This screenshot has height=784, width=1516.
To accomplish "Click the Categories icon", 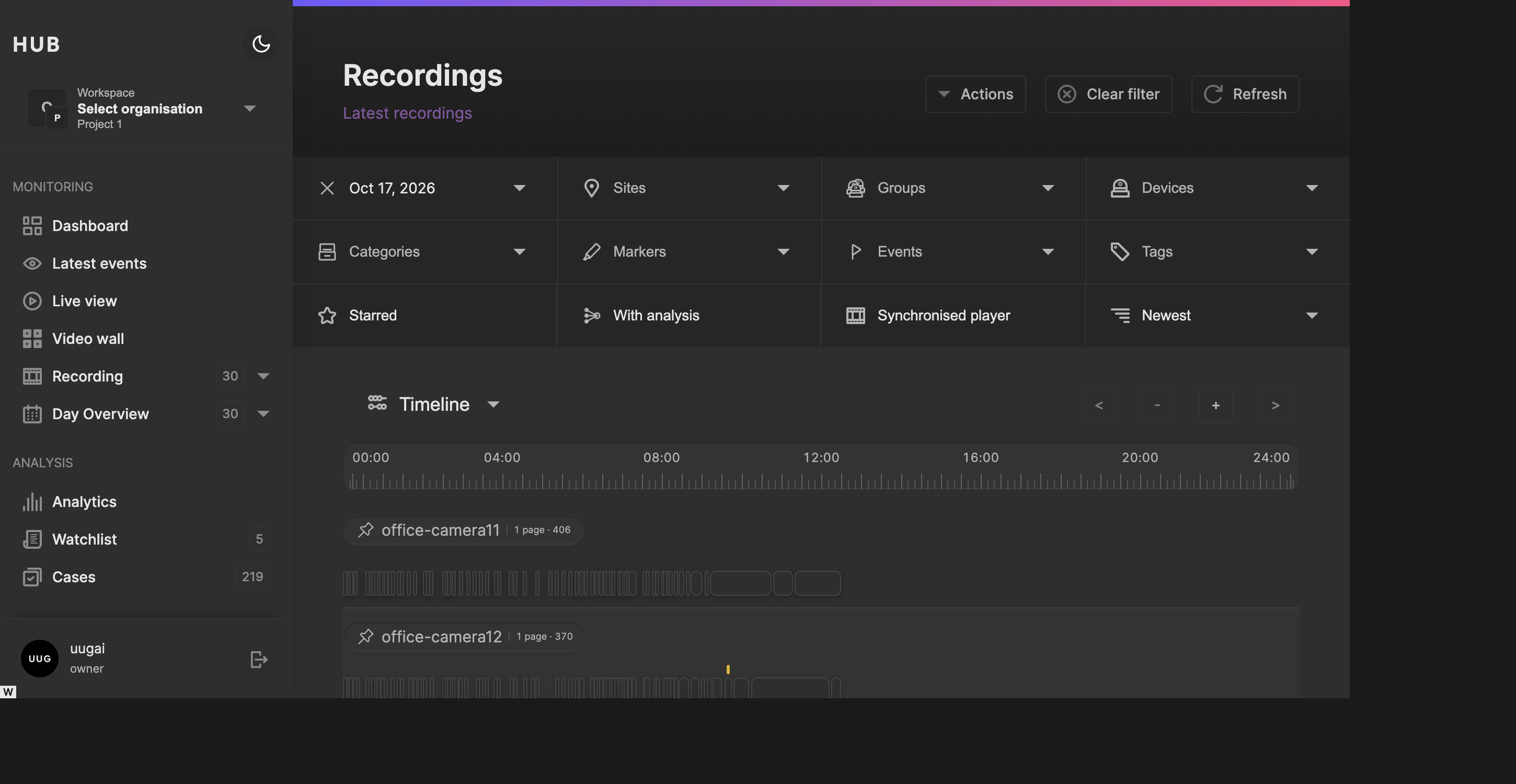I will click(327, 252).
